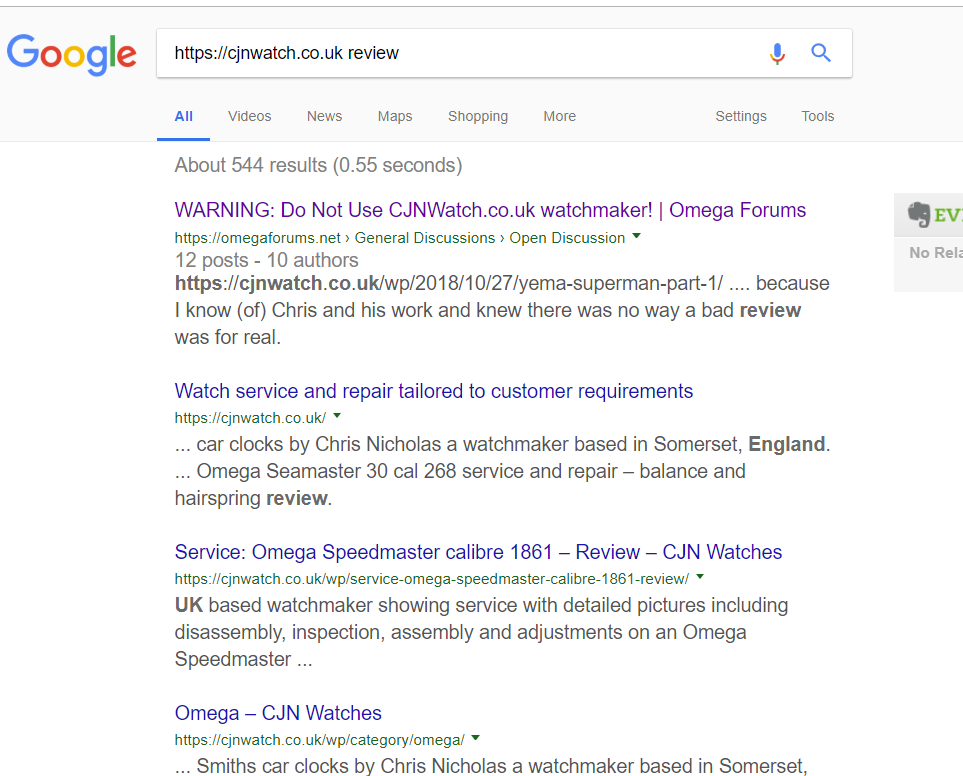Click the Evernote elephant icon

coord(918,215)
